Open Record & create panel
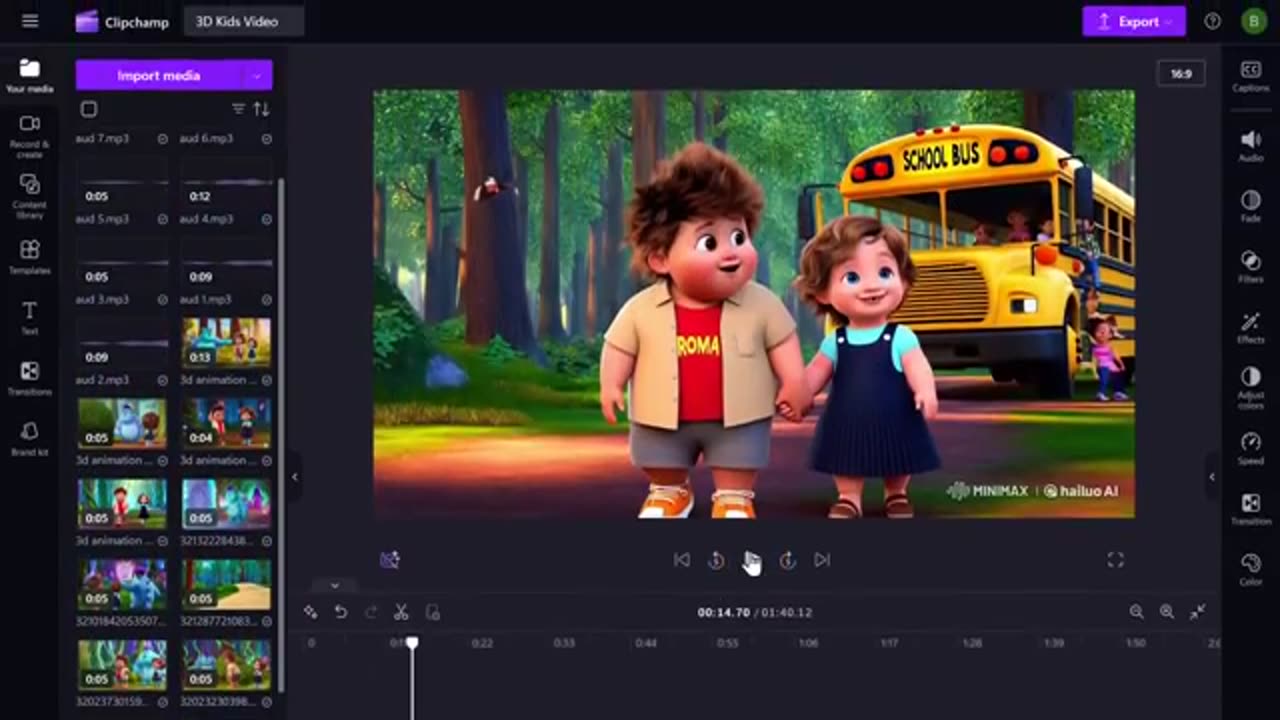 point(29,136)
